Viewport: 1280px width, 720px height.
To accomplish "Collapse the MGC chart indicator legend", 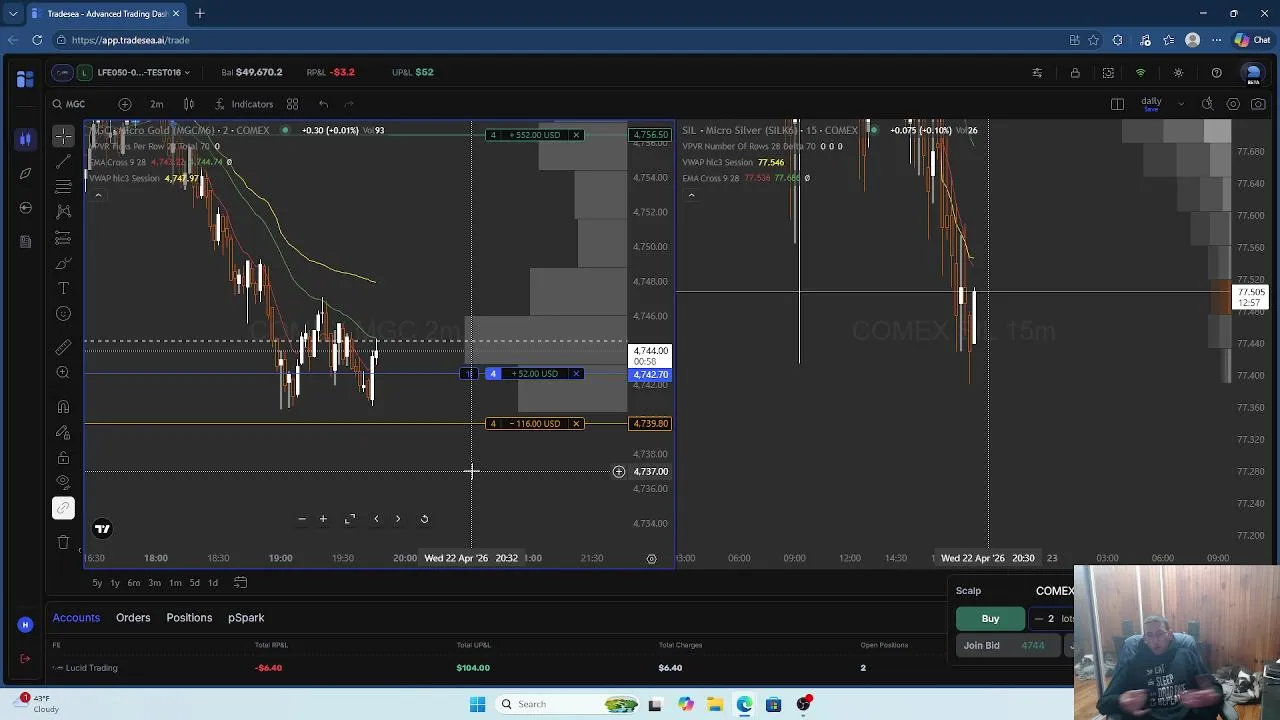I will click(98, 196).
